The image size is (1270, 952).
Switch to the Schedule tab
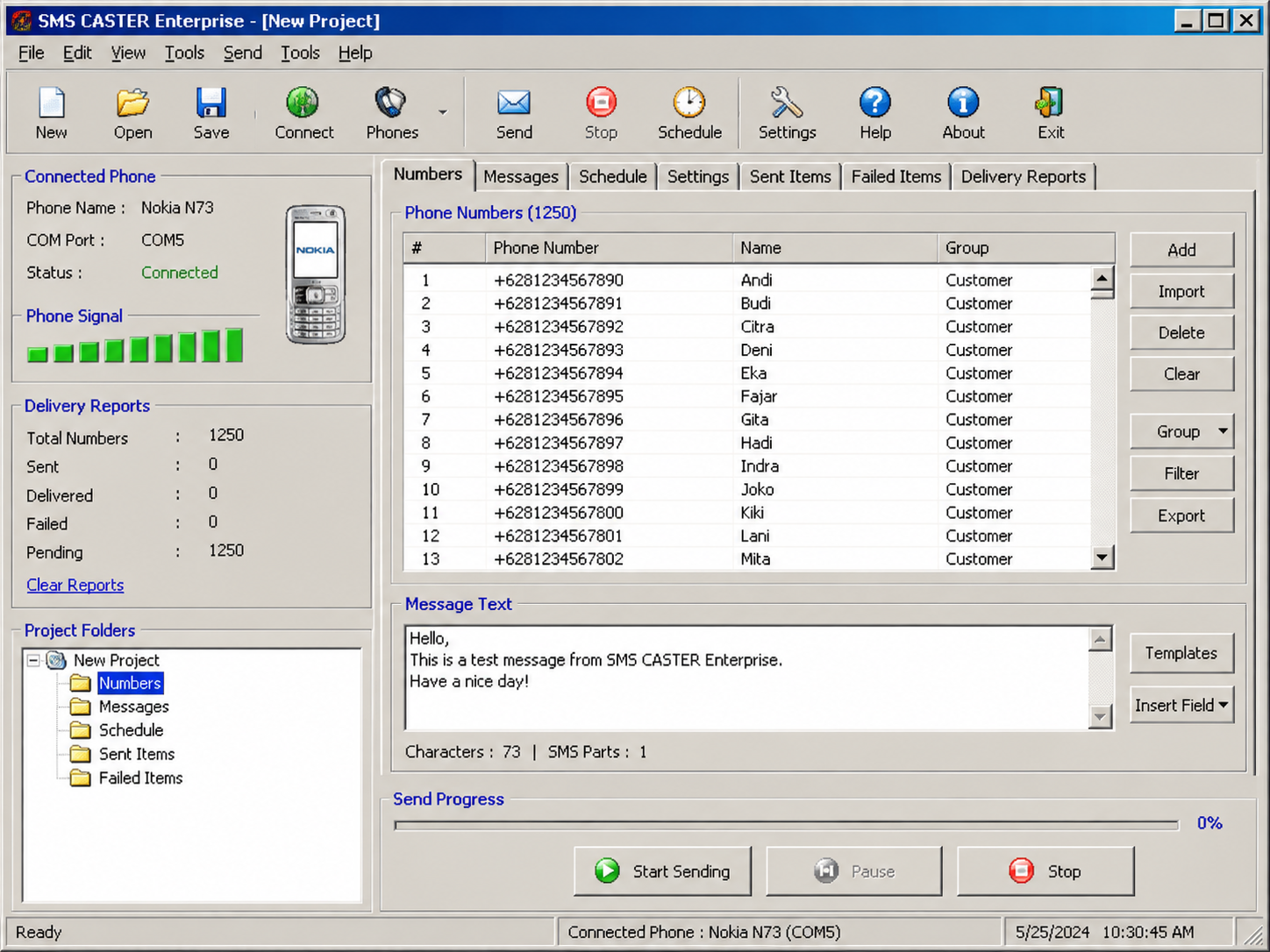point(612,176)
